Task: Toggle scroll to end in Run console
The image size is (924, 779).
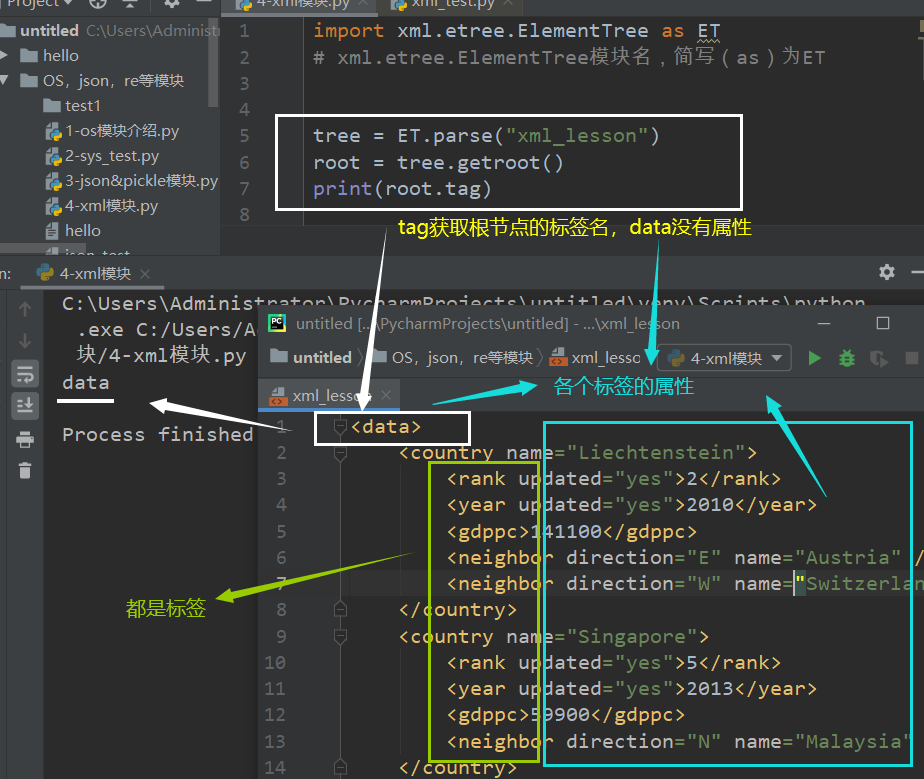Action: tap(25, 406)
